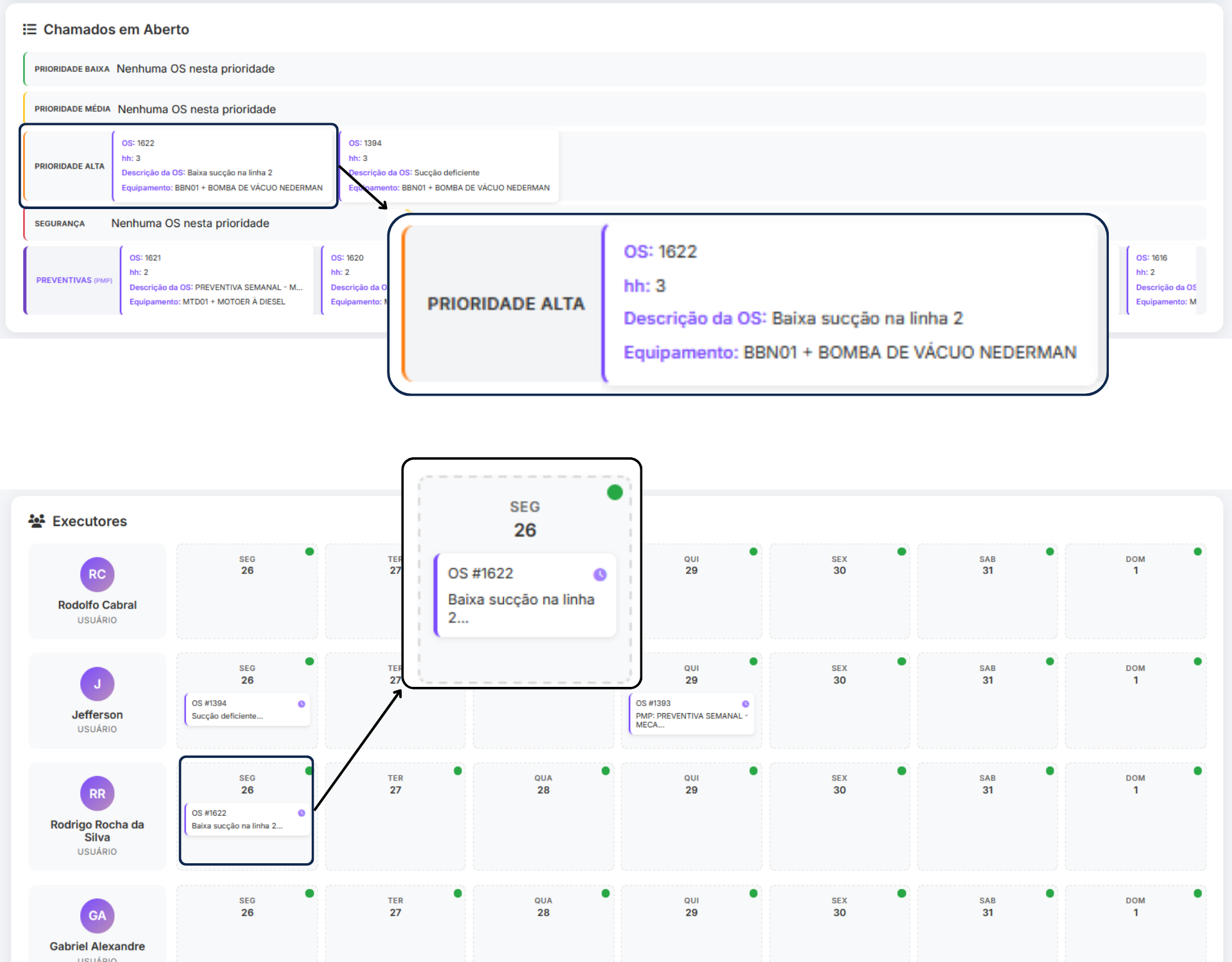Image resolution: width=1232 pixels, height=962 pixels.
Task: Select Rodrigo's TER 27 day cell
Action: (x=395, y=816)
